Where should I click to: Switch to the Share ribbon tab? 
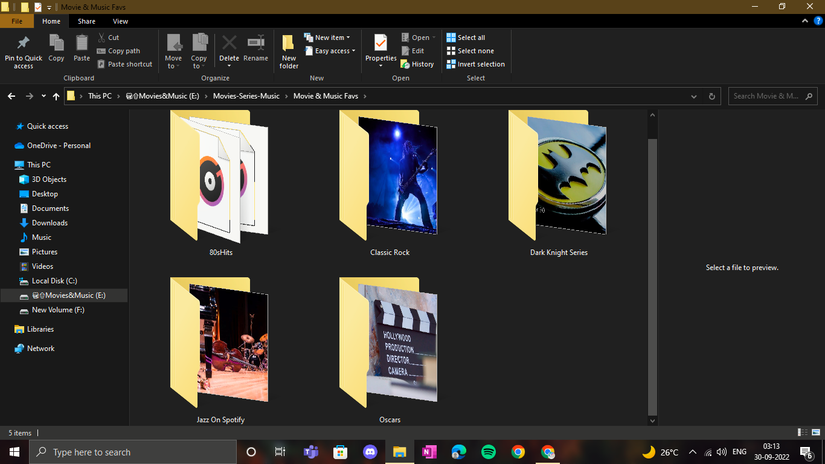click(x=86, y=21)
